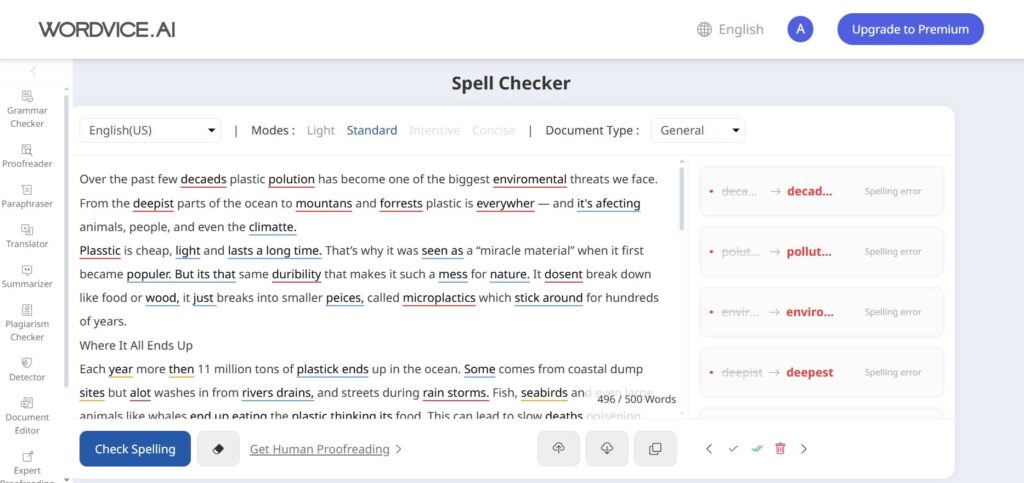Open the Grammar Checker tool in sidebar
Viewport: 1024px width, 483px height.
[27, 109]
